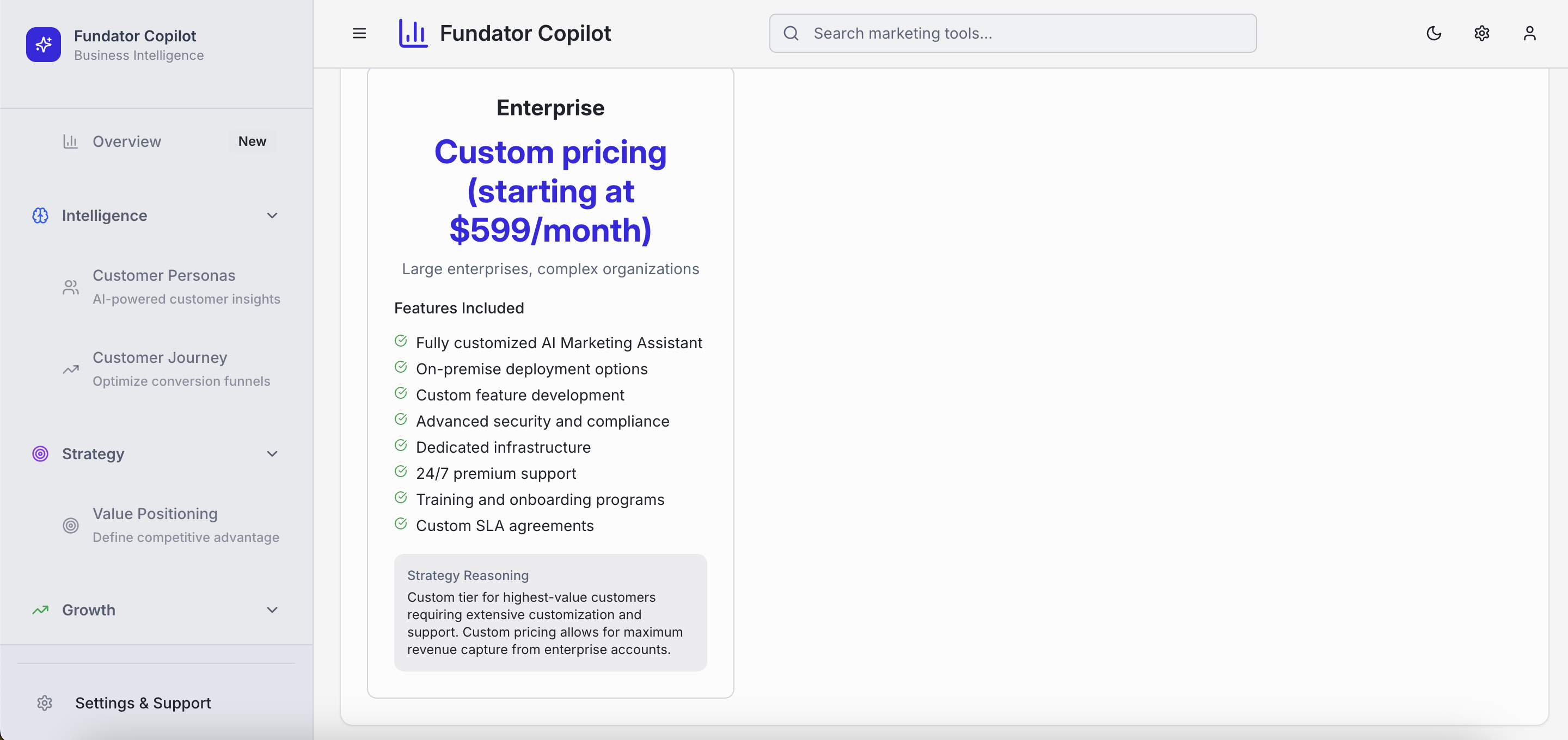Screen dimensions: 1568x740
Task: Open the Overview menu item
Action: [127, 141]
